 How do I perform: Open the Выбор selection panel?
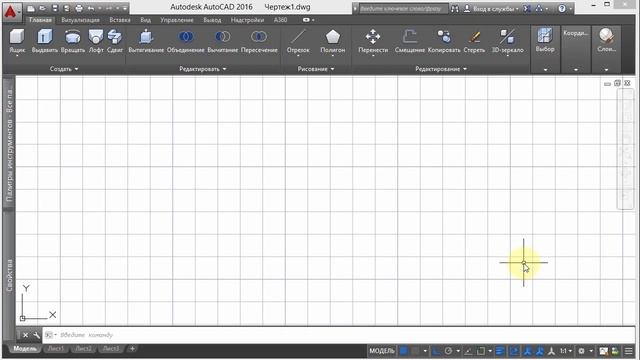tap(545, 49)
